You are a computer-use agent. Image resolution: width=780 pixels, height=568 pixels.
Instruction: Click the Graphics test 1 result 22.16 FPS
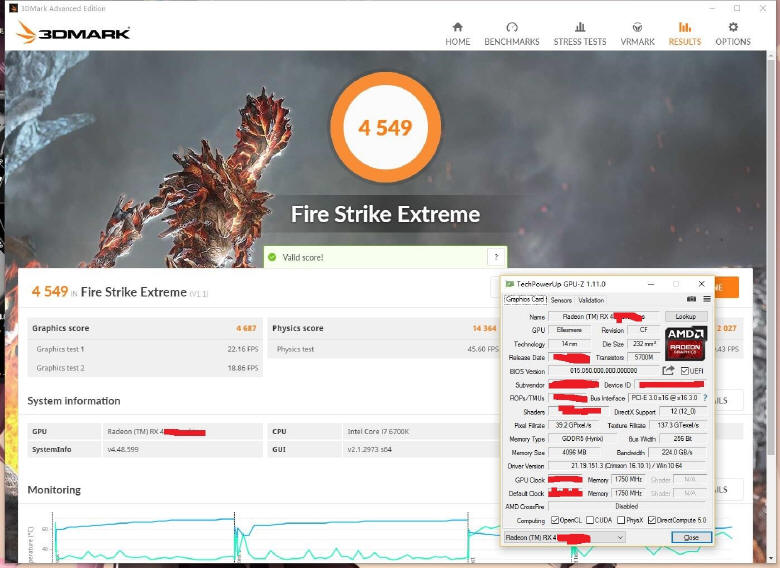243,349
